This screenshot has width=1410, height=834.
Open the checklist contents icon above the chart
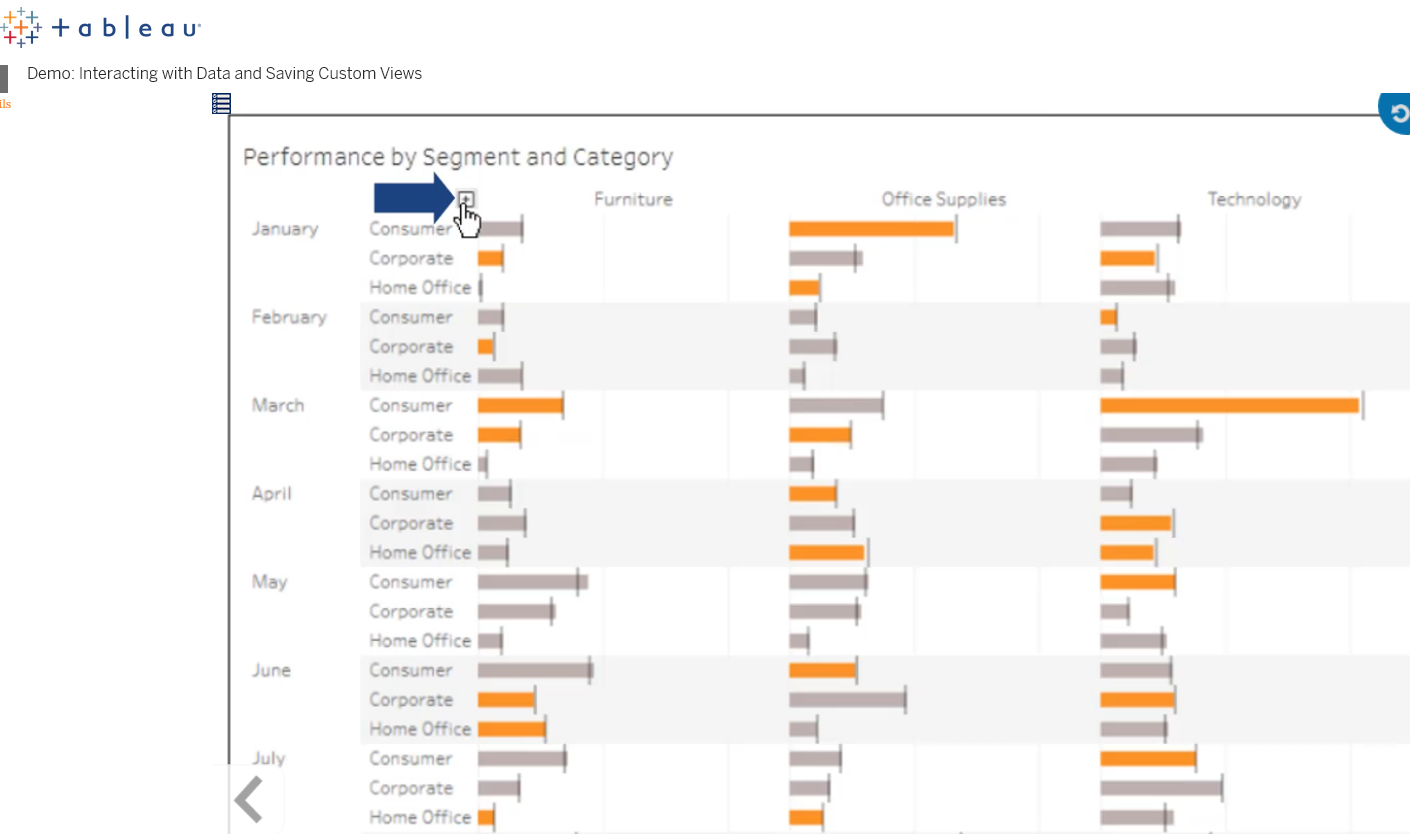click(222, 103)
